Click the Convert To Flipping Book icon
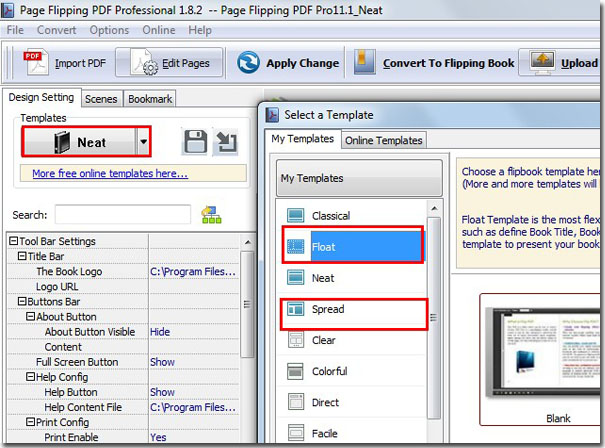Image resolution: width=605 pixels, height=448 pixels. coord(364,62)
